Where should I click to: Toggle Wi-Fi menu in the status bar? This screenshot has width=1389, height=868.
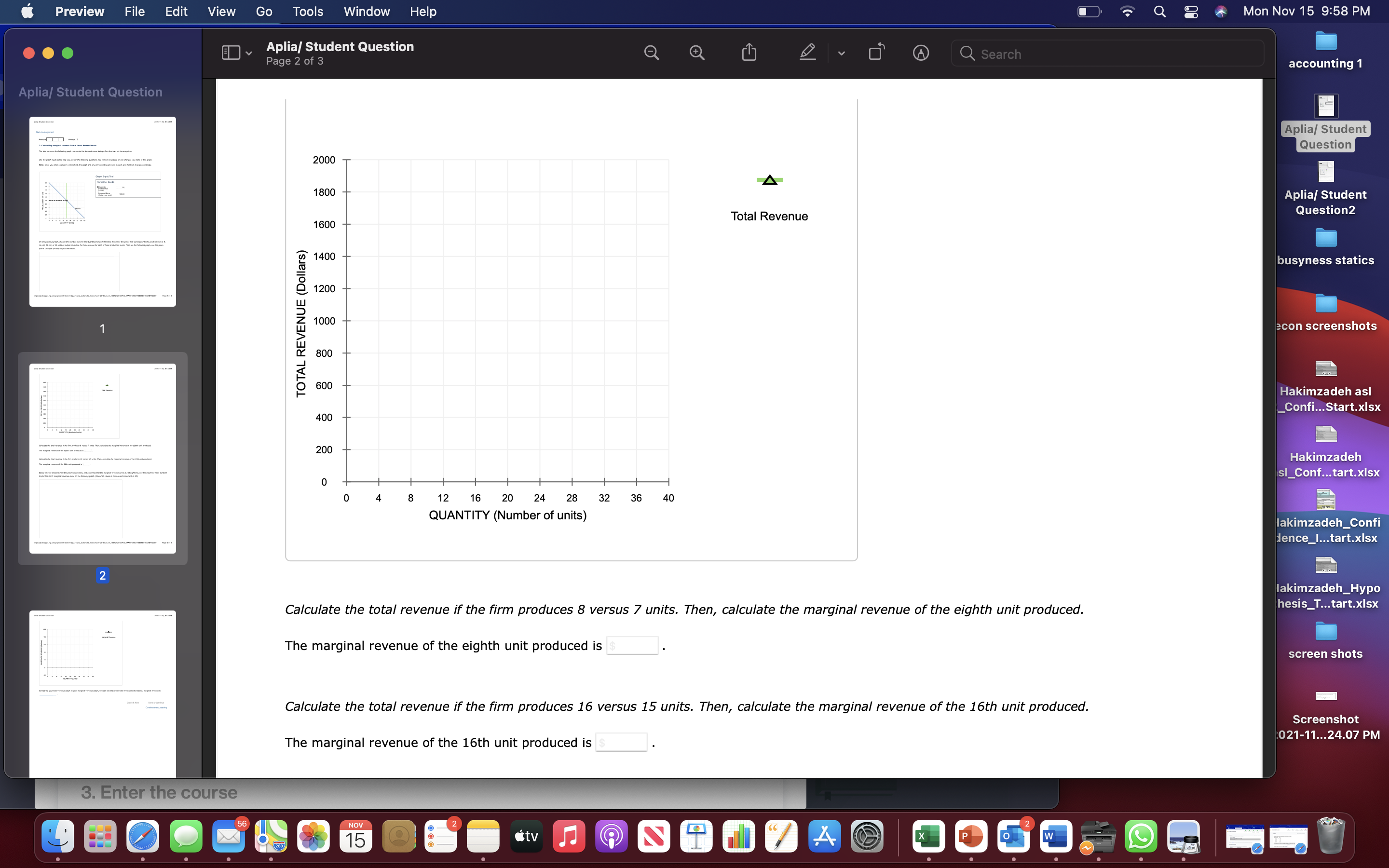tap(1127, 11)
